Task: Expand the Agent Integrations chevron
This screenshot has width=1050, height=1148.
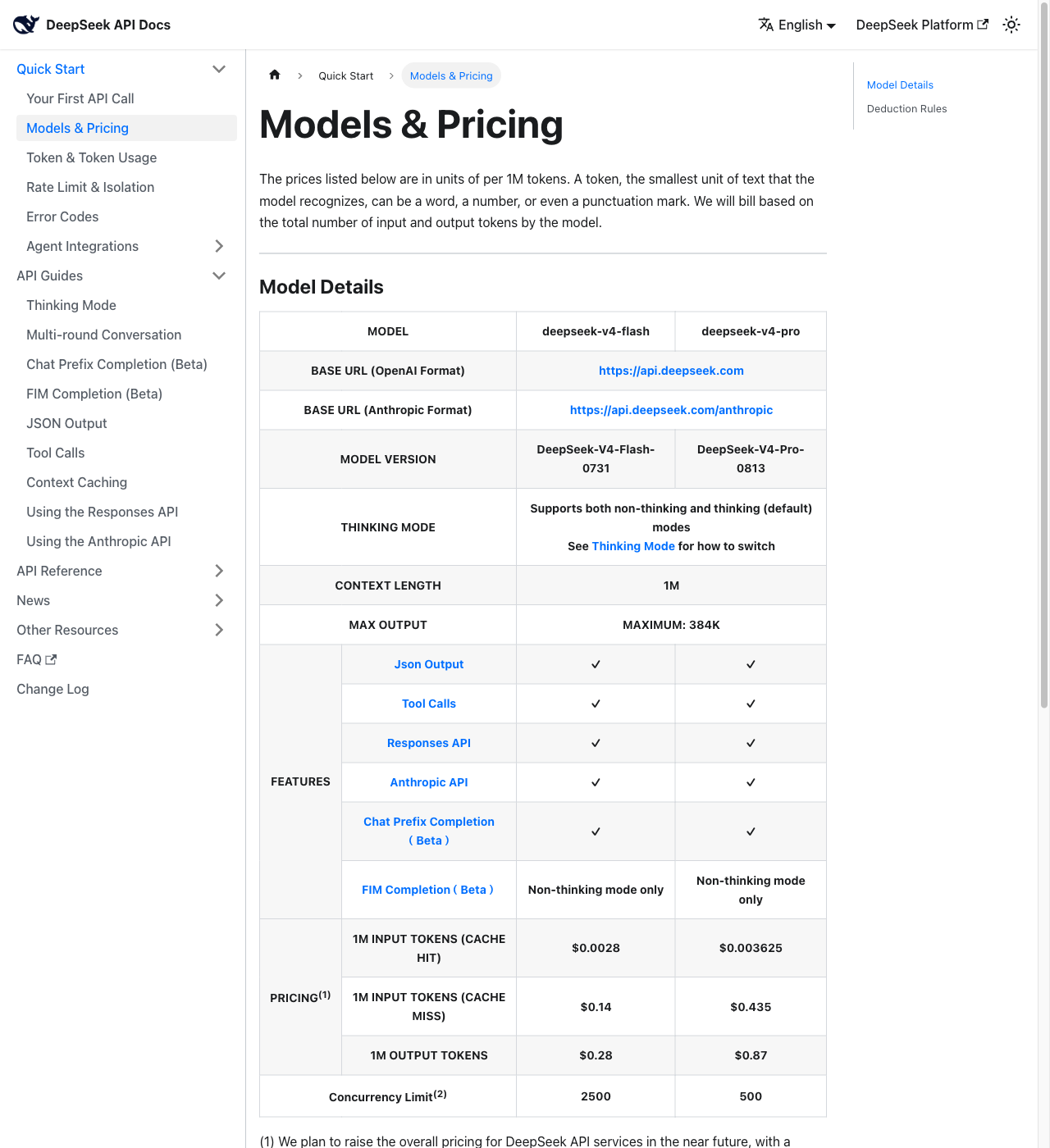Action: [219, 246]
